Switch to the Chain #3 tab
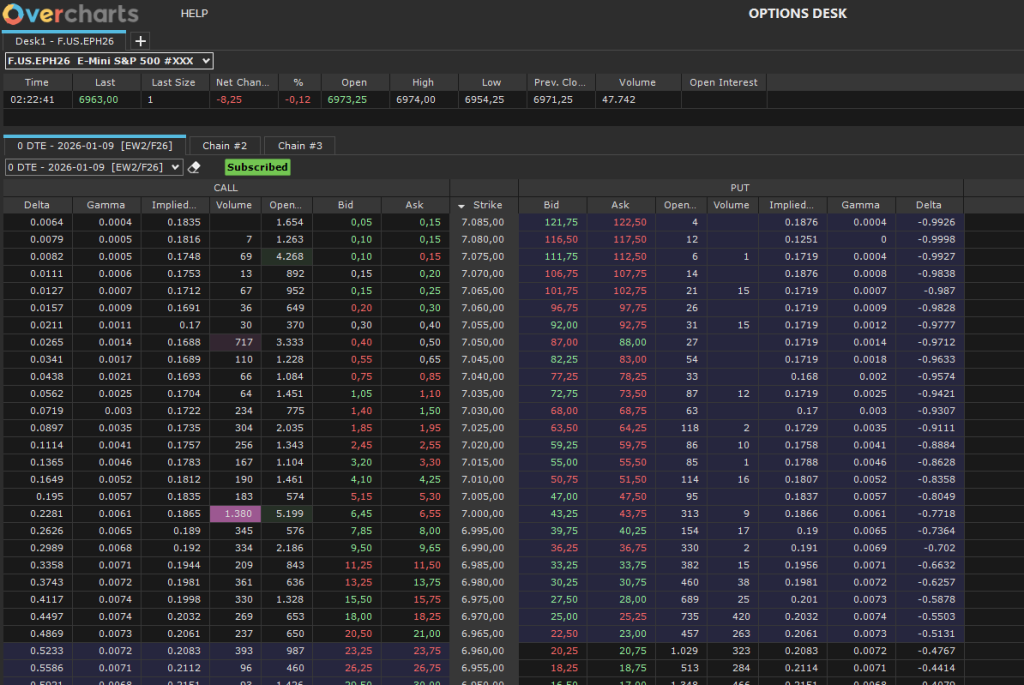 coord(299,146)
